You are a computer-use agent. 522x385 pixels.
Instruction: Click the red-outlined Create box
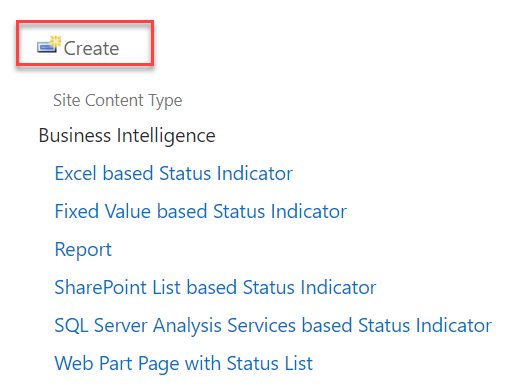(x=85, y=43)
